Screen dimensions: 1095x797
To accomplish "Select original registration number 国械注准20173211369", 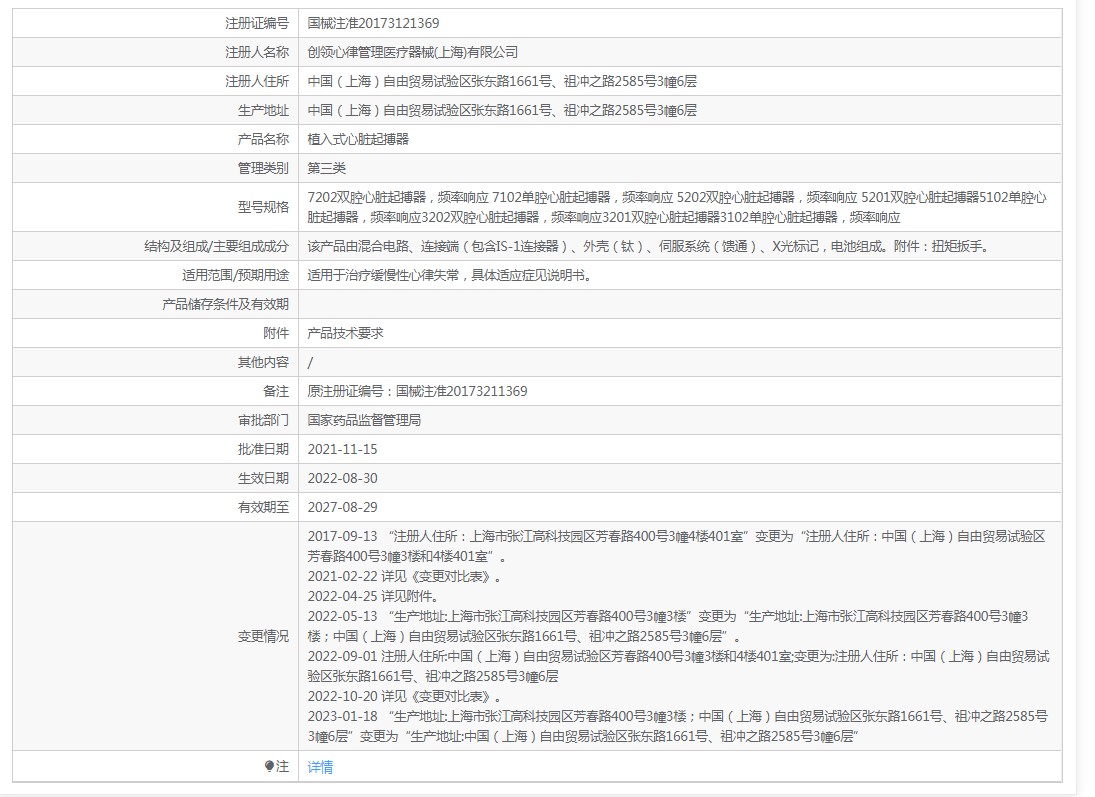I will [462, 392].
